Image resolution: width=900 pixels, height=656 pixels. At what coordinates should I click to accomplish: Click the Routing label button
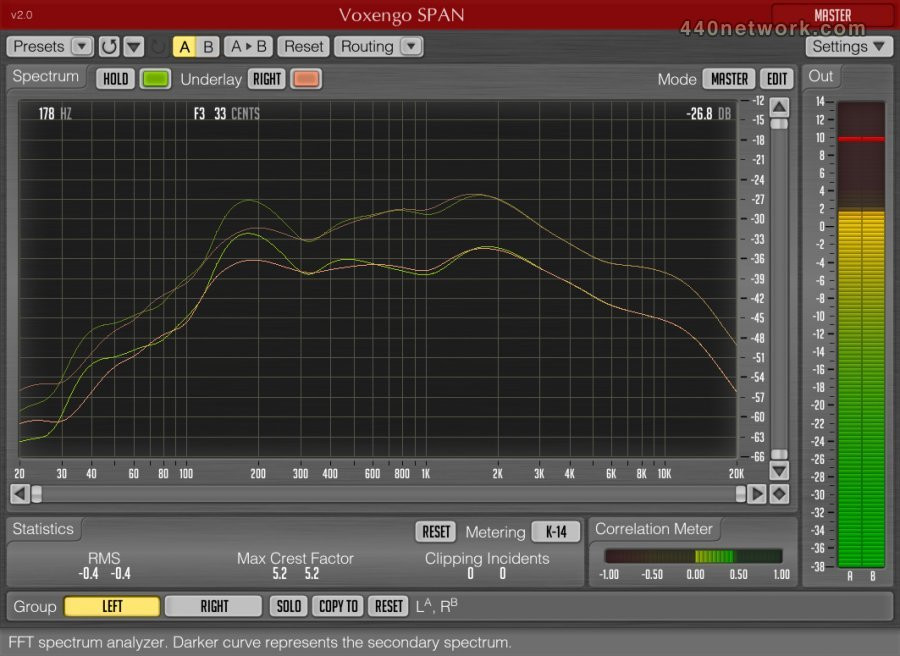[x=367, y=46]
